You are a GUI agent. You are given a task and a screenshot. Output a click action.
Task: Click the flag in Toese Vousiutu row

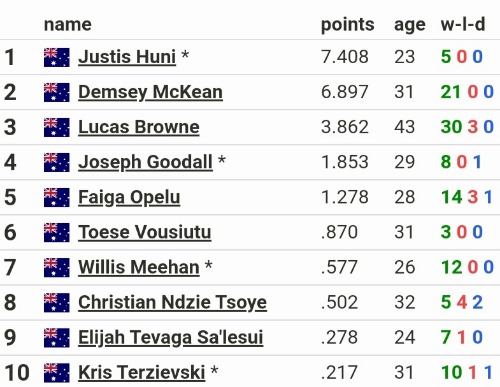click(x=57, y=232)
